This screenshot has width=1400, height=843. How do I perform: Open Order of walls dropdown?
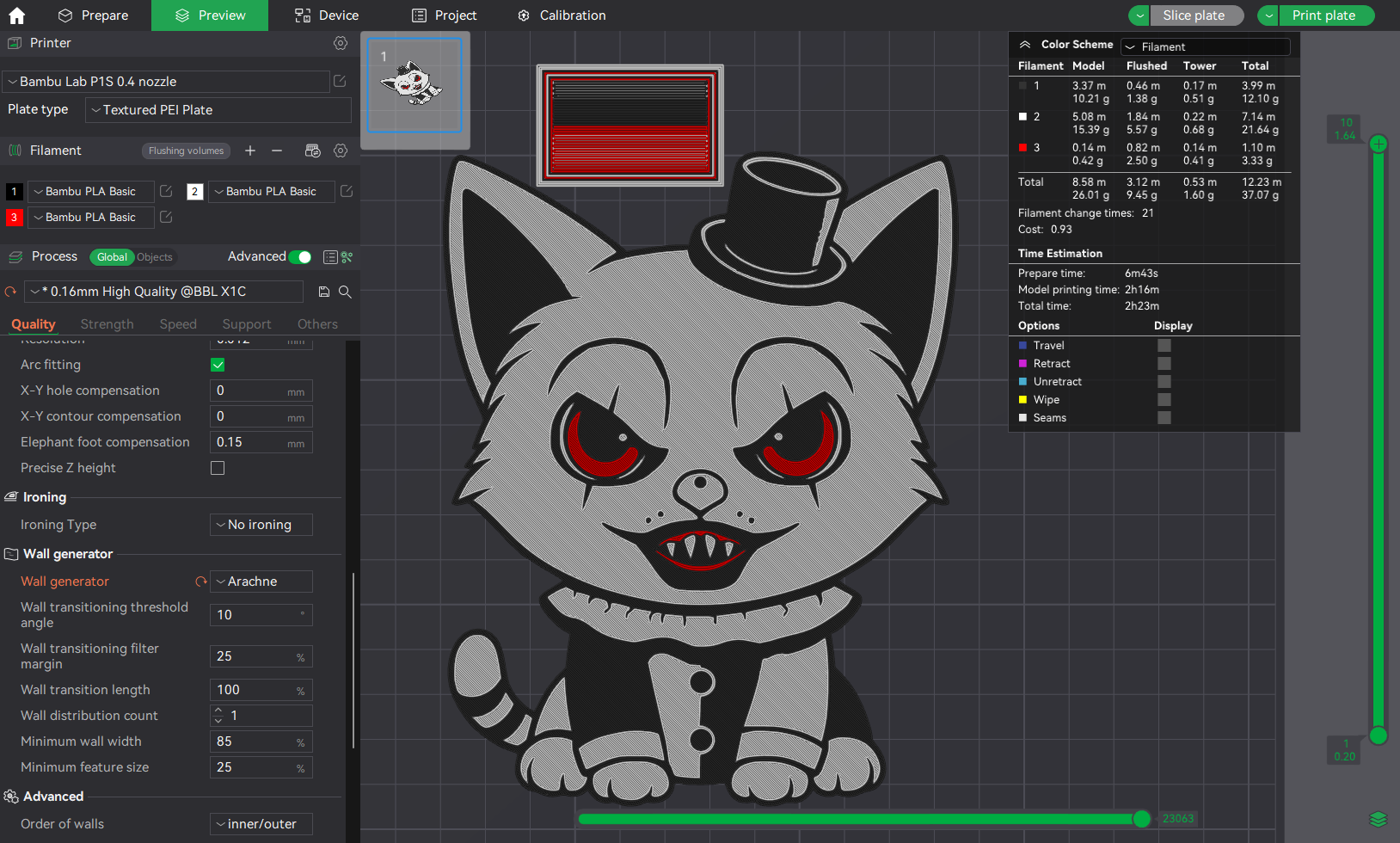261,824
